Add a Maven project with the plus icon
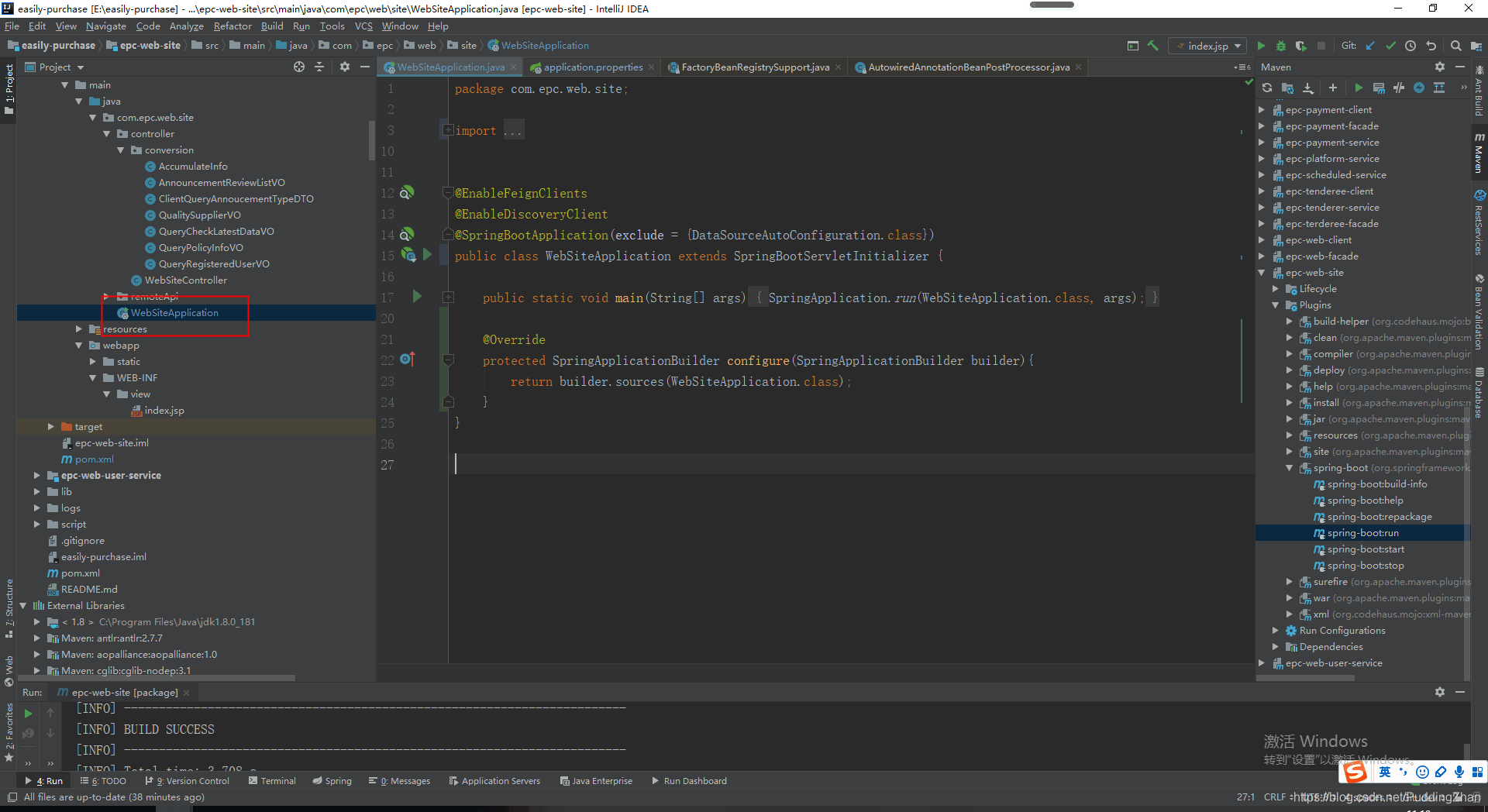Screen dimensions: 1488x812 pos(1333,88)
